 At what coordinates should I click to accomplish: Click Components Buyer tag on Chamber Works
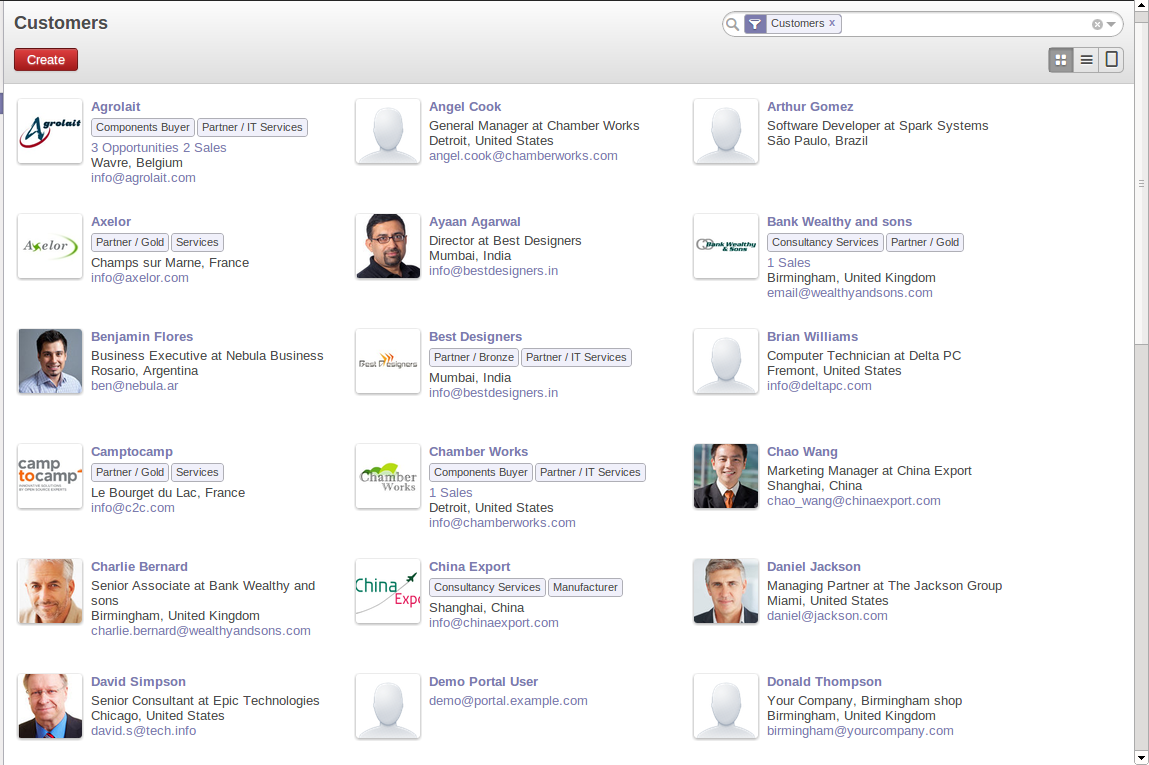[480, 472]
